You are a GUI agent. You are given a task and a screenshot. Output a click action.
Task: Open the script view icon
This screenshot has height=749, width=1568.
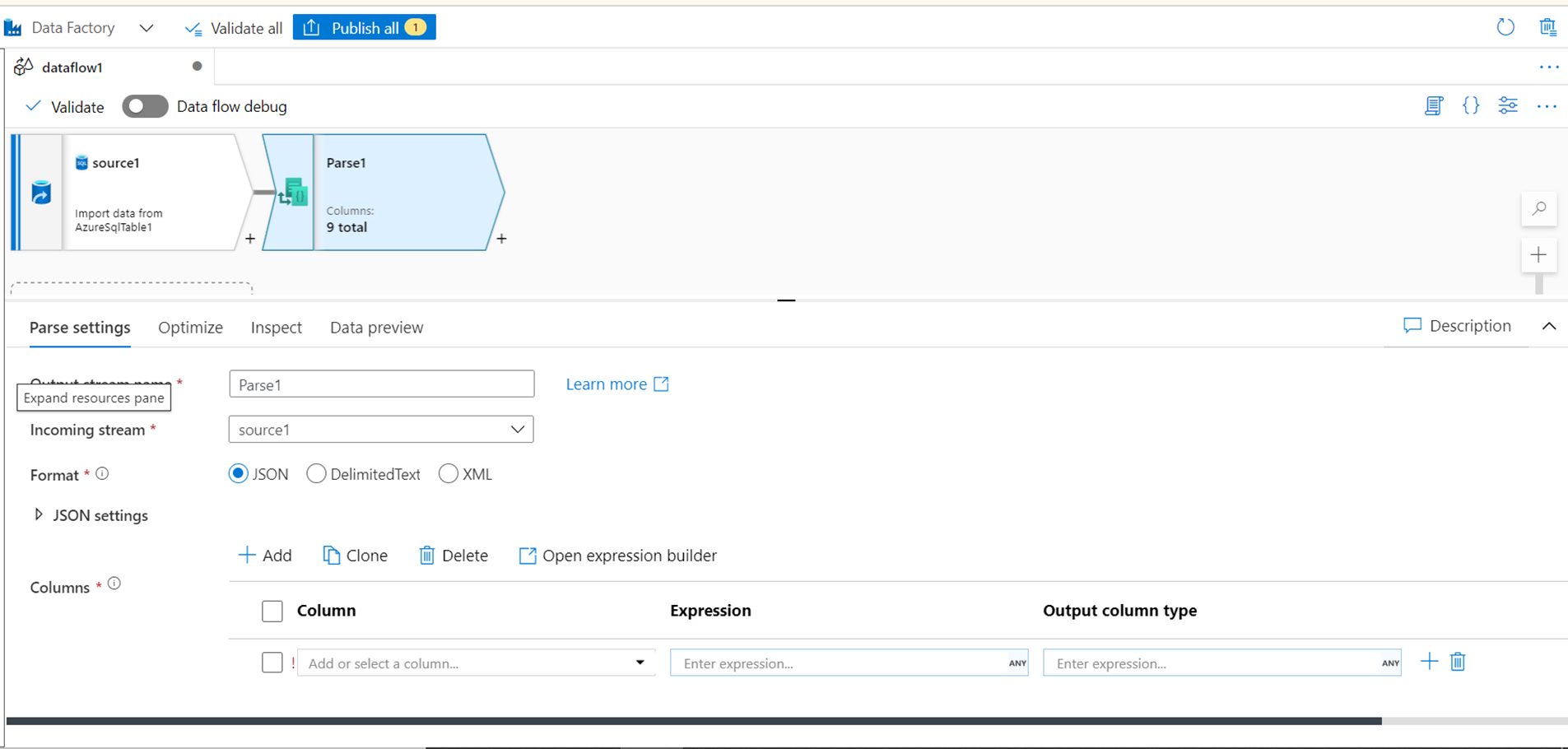(1434, 105)
